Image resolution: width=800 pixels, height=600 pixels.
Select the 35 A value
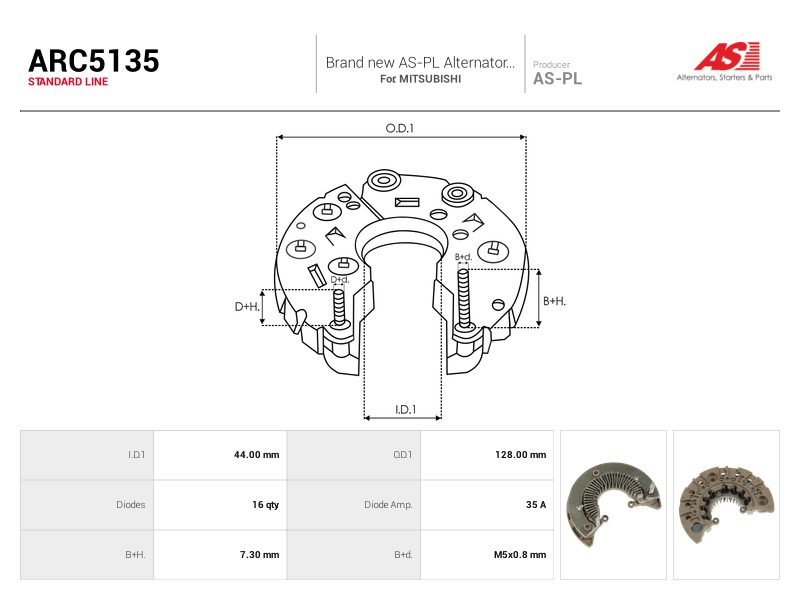[536, 505]
